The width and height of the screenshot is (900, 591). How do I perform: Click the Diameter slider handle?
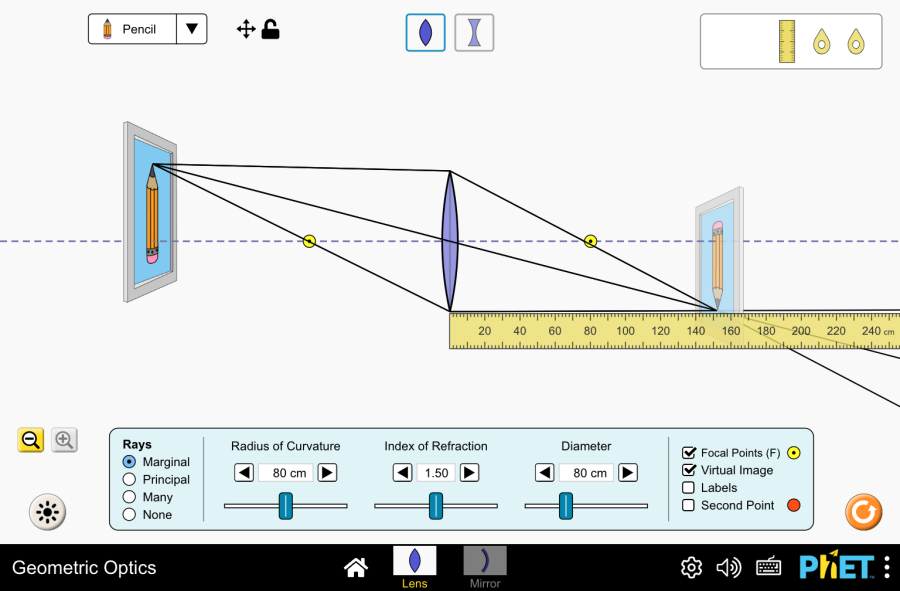click(565, 505)
